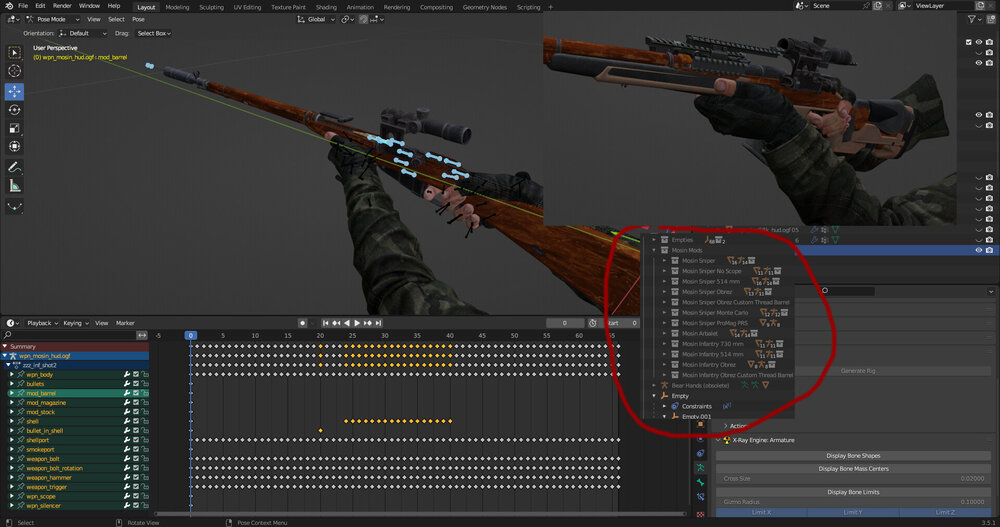Click the Display Bone Limits button
Viewport: 1000px width, 527px height.
[x=856, y=491]
